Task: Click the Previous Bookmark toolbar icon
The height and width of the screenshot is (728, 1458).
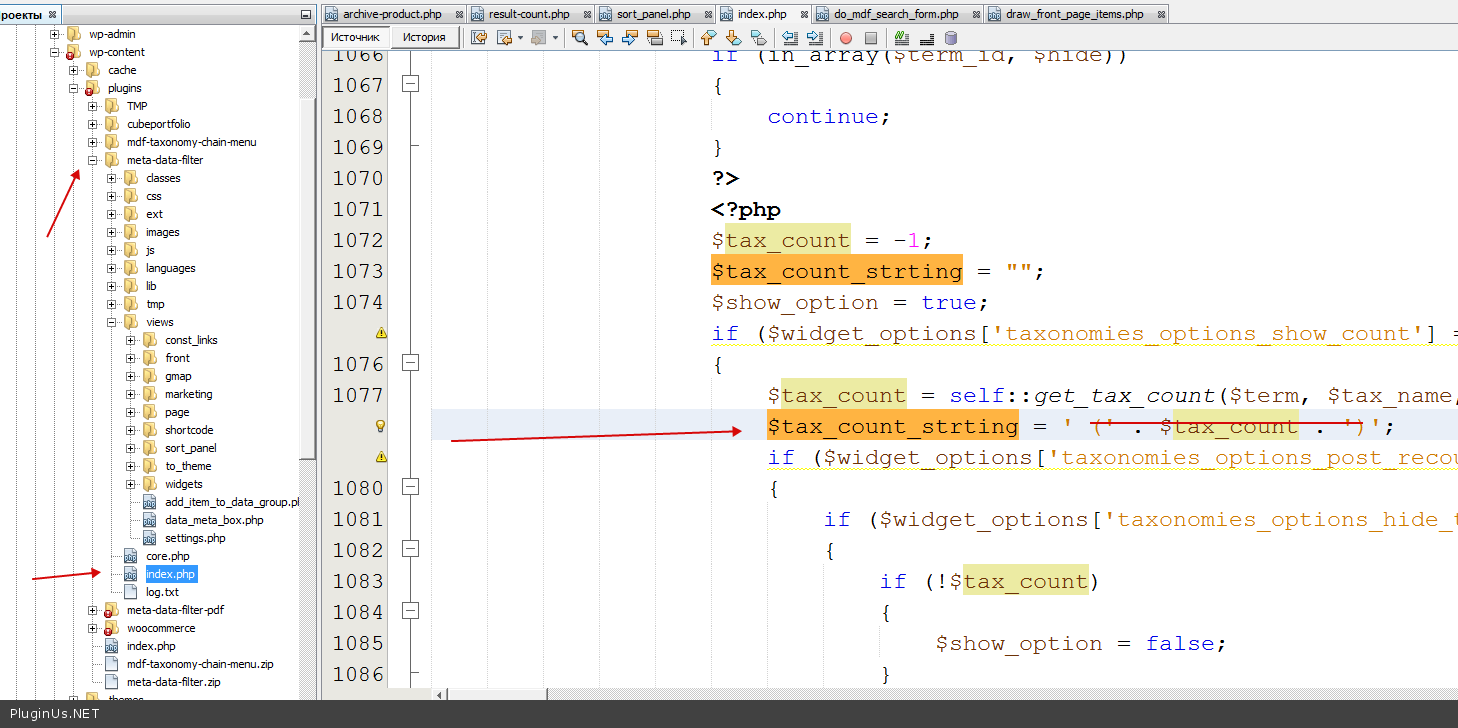Action: (709, 38)
